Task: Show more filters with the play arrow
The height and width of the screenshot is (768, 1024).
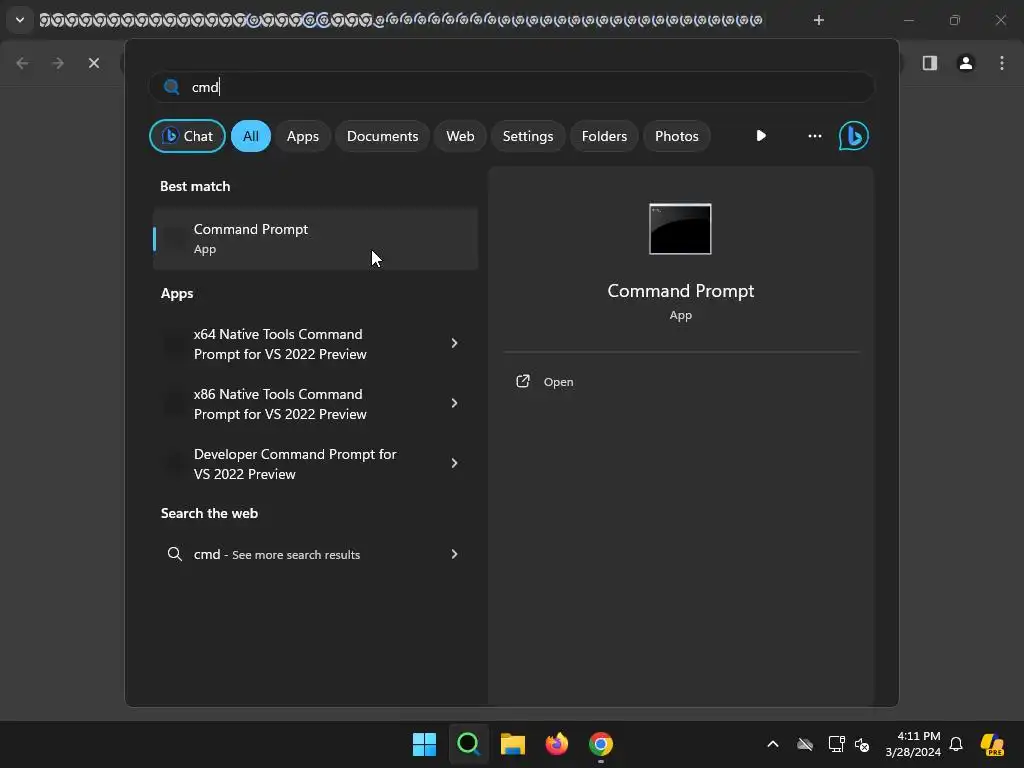Action: 761,136
